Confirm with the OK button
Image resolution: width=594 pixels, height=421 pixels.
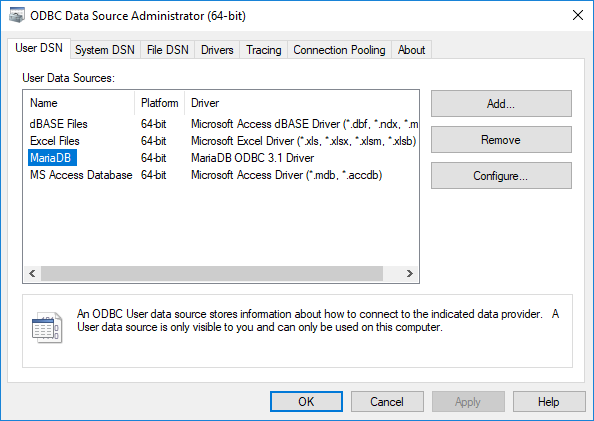(x=306, y=402)
